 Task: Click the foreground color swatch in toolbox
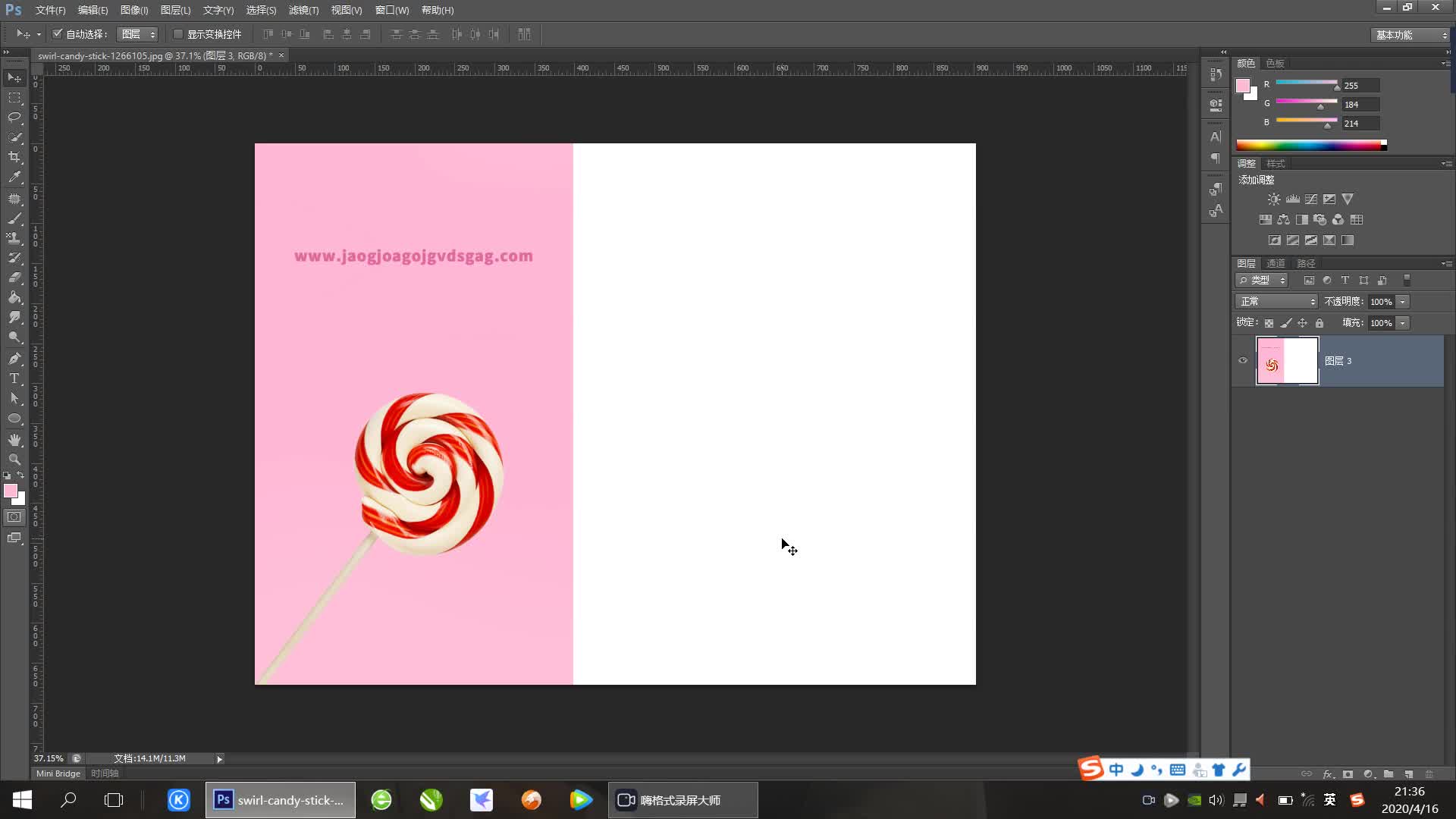[11, 491]
